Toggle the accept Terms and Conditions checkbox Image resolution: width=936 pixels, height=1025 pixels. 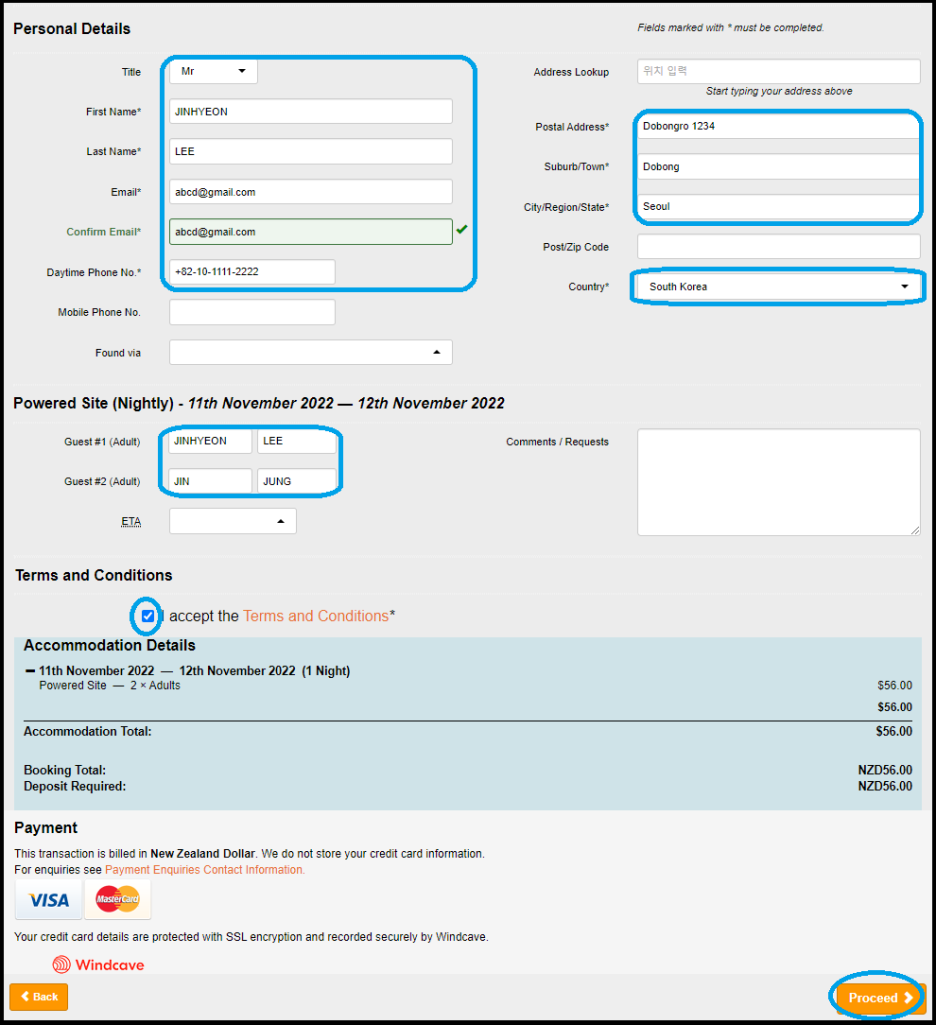click(148, 616)
